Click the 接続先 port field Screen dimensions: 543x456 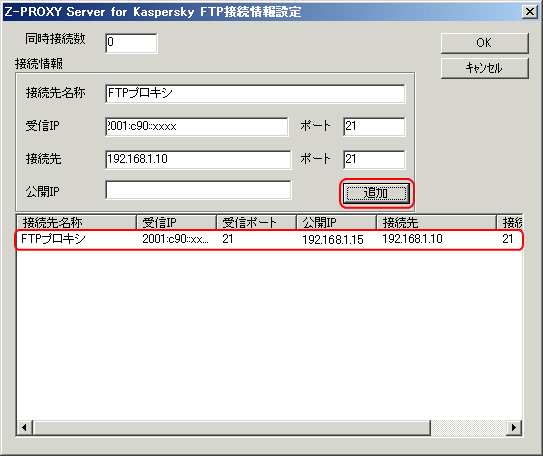point(374,160)
